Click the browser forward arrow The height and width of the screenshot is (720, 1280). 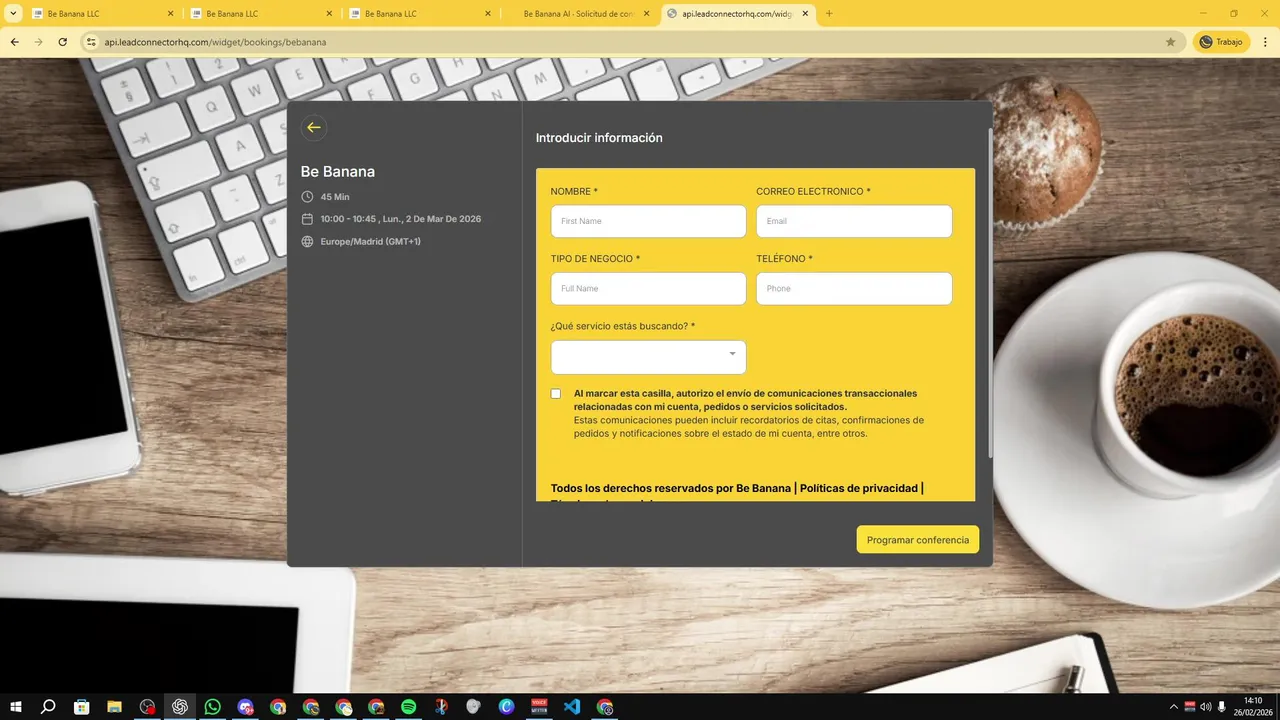click(38, 42)
